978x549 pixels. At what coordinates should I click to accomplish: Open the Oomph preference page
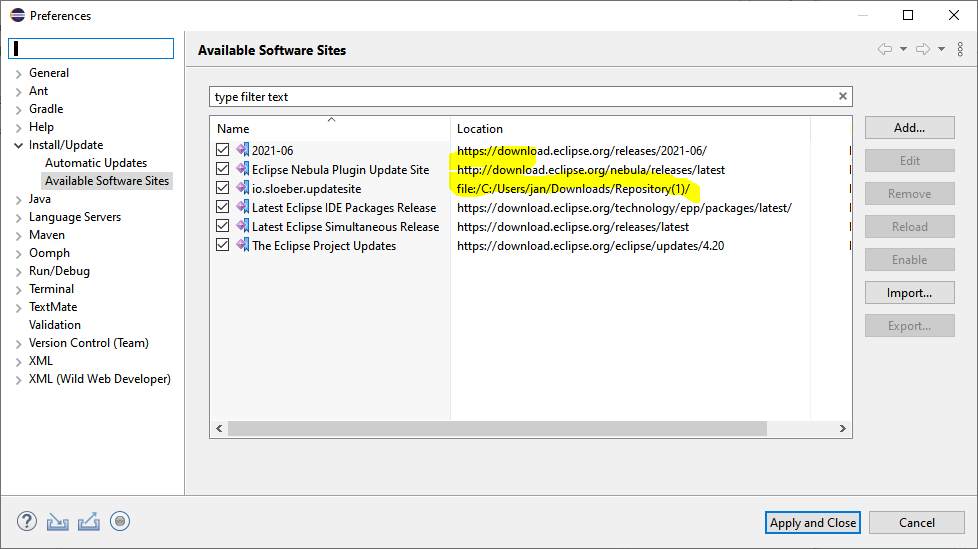(x=49, y=253)
